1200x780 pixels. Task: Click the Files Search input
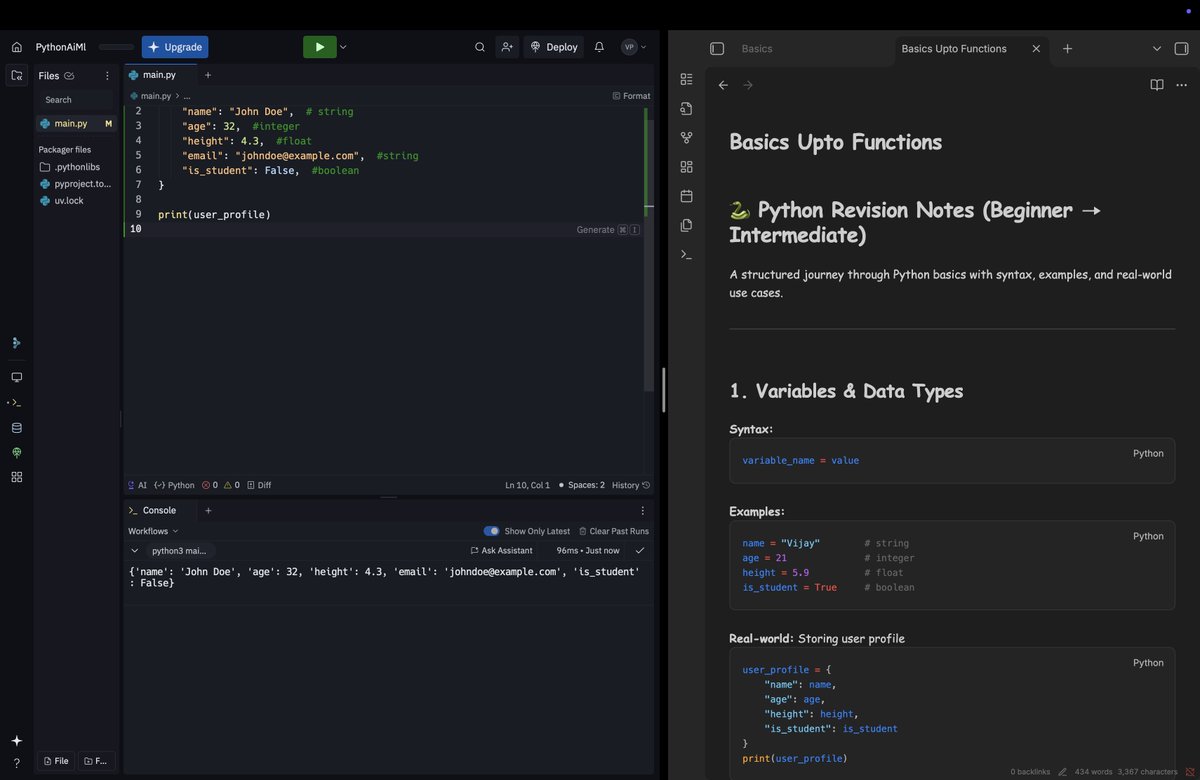[76, 99]
